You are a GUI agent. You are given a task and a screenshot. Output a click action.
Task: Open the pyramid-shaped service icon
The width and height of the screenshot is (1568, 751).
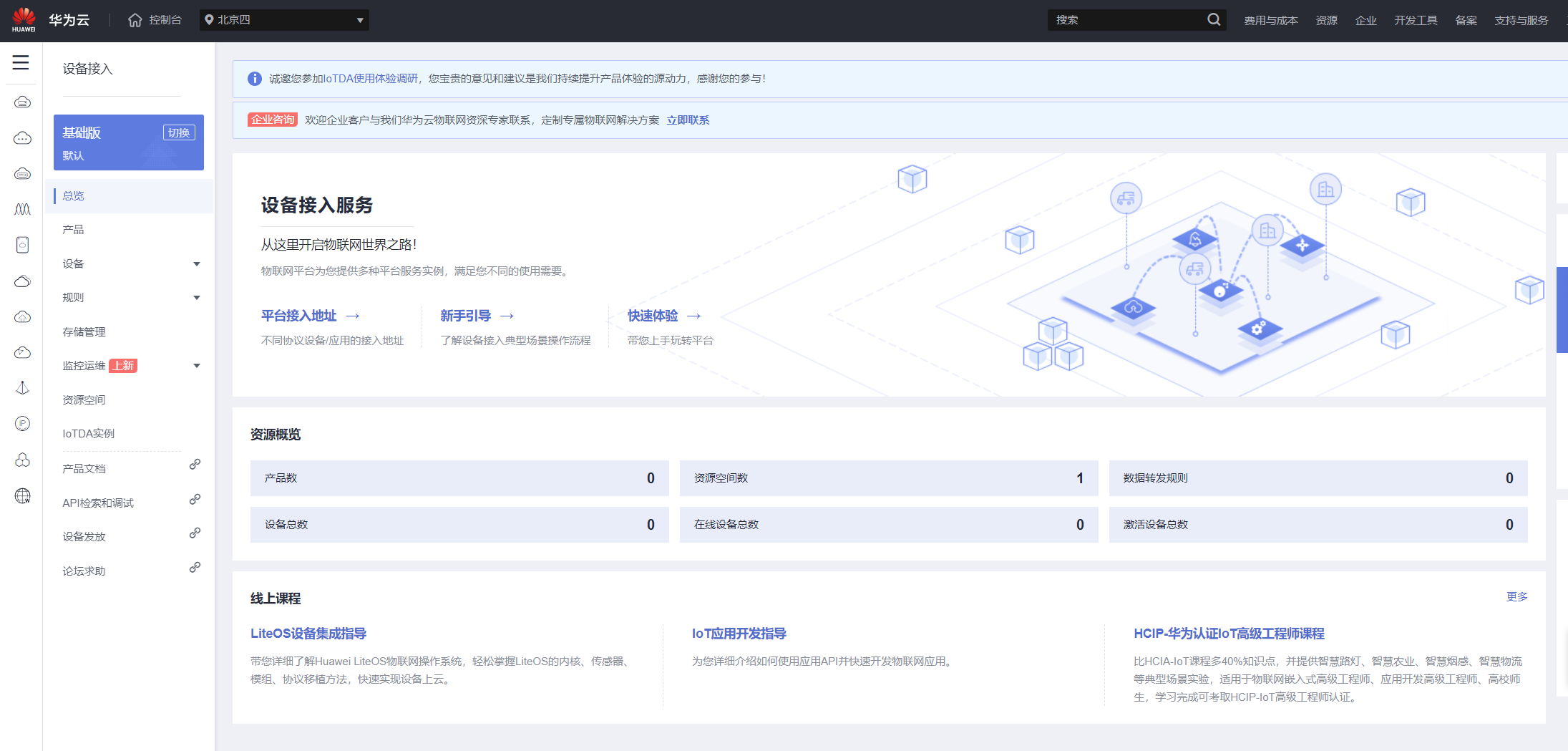point(23,388)
